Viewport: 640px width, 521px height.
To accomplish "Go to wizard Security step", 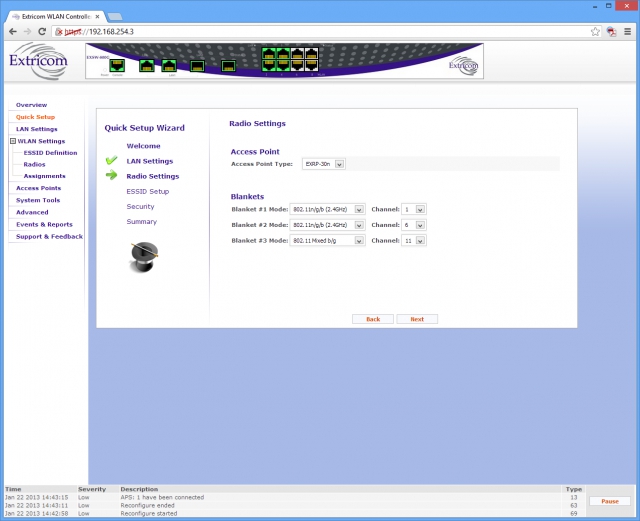I will [x=140, y=206].
